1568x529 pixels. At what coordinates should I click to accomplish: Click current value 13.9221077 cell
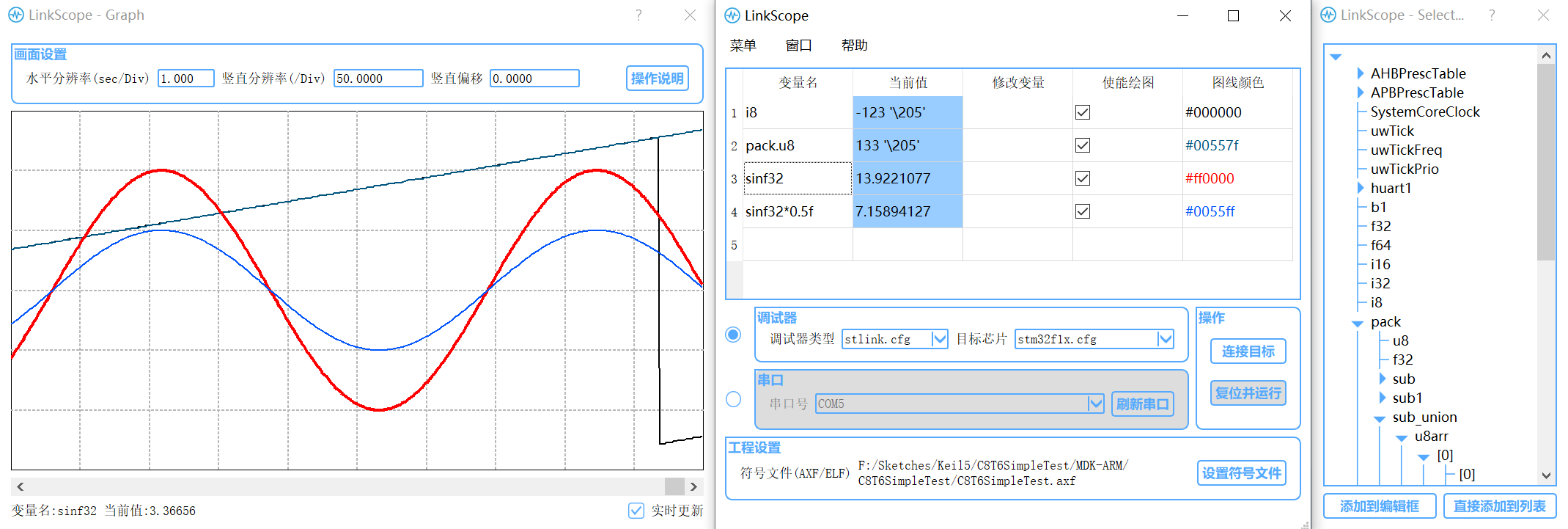tap(908, 178)
